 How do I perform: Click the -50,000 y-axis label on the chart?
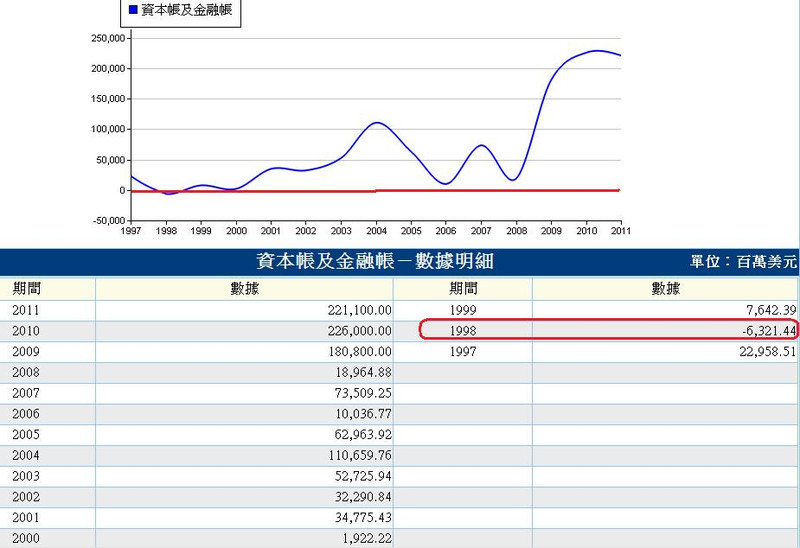pos(109,220)
